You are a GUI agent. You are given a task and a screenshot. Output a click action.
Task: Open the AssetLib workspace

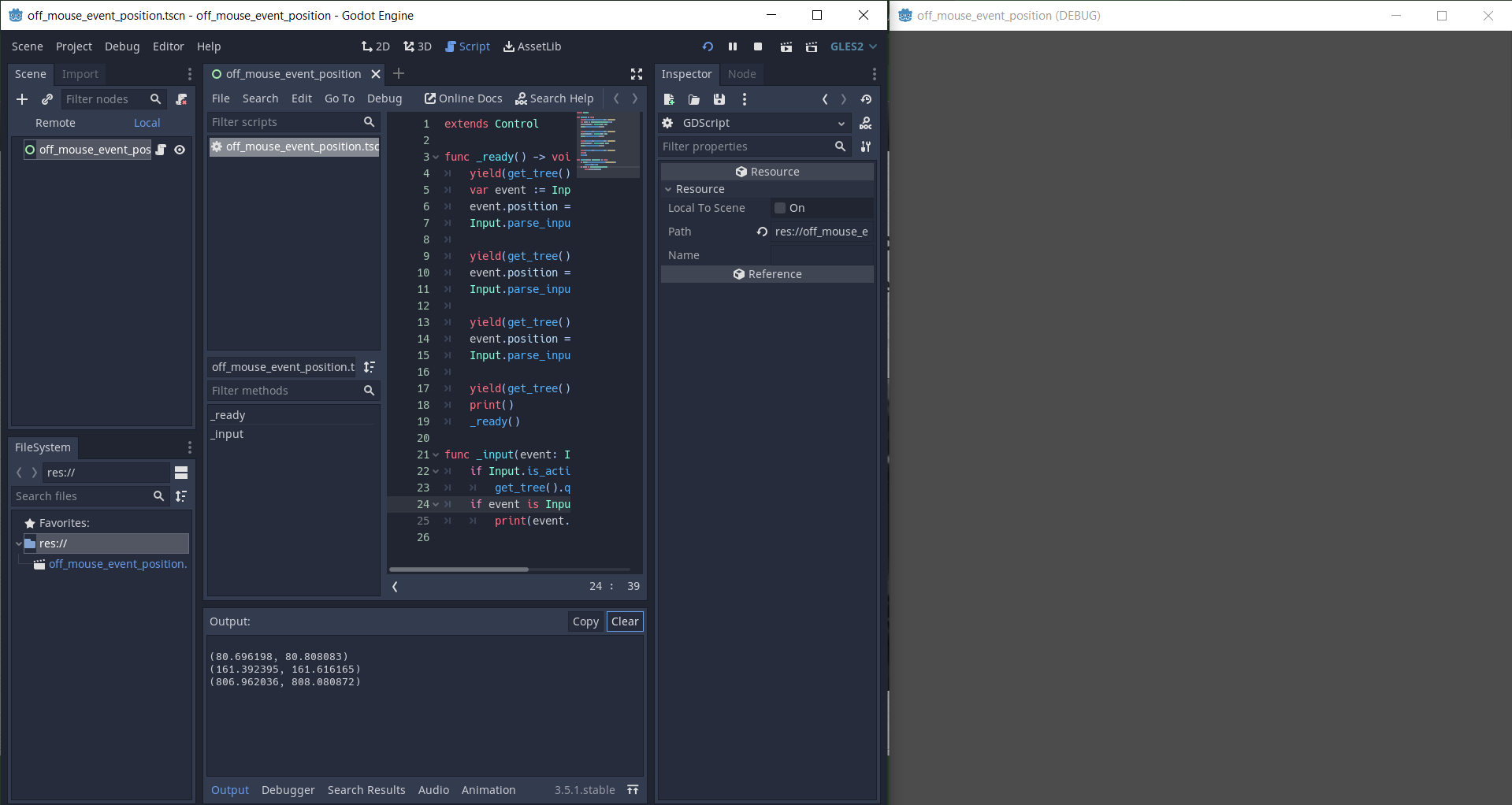[533, 46]
